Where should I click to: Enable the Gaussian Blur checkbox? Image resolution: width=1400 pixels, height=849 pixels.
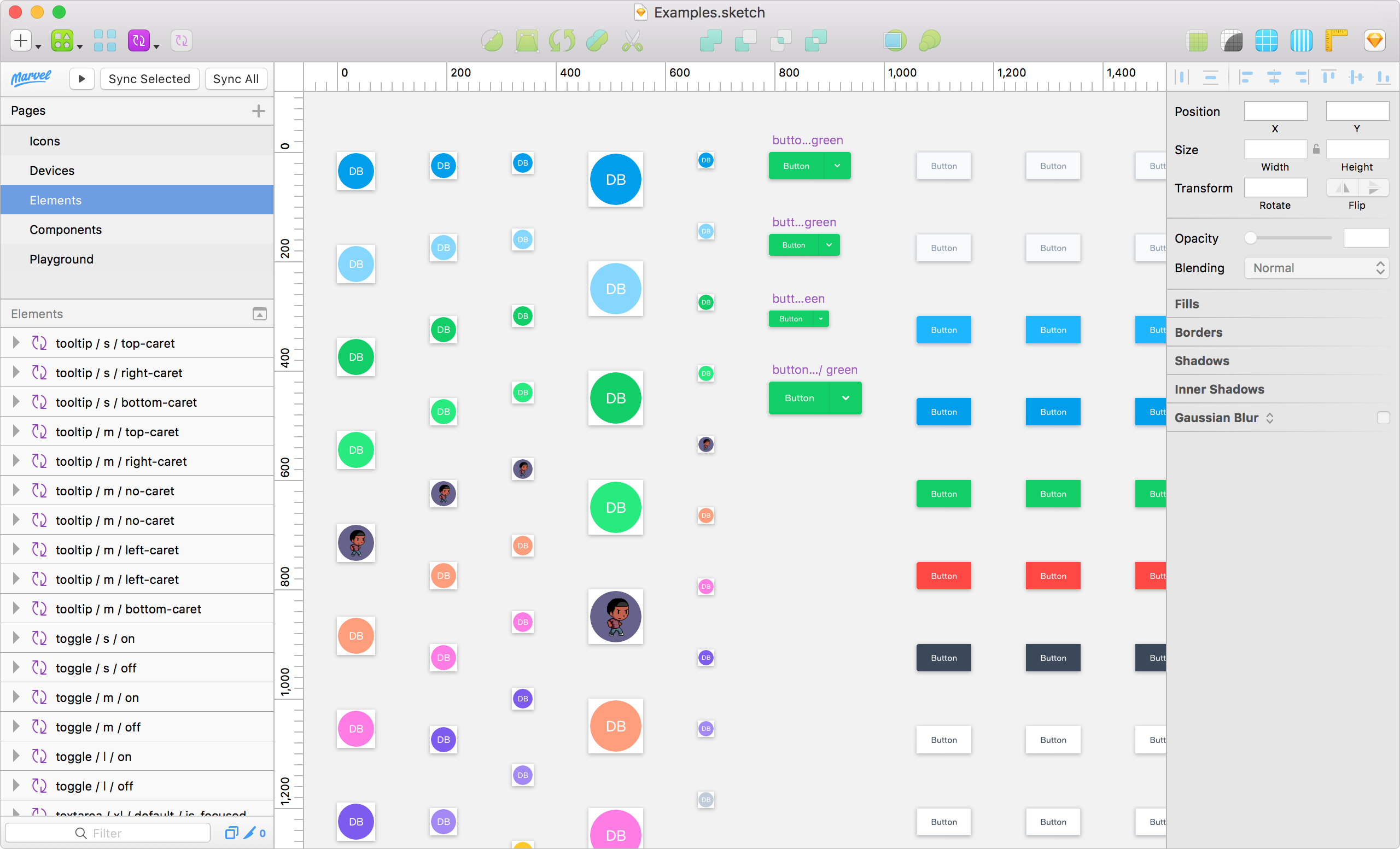pyautogui.click(x=1383, y=418)
